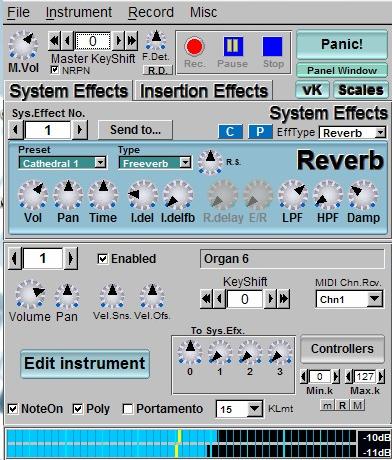
Task: Toggle the NRPN checkbox
Action: [55, 70]
